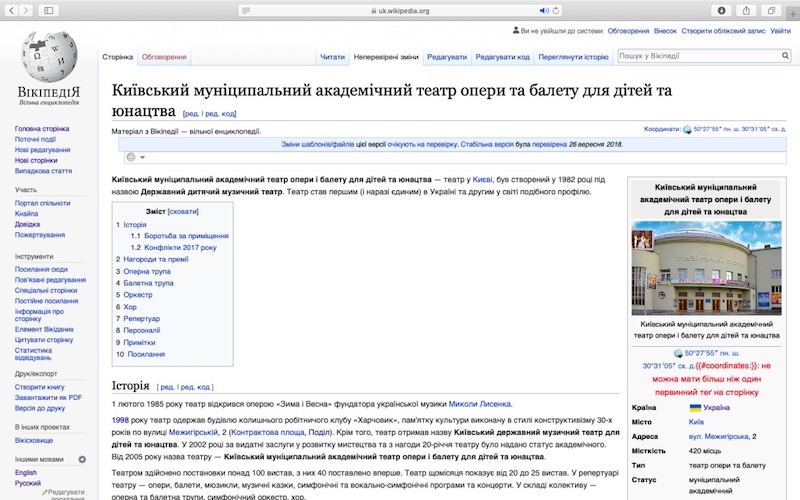Open the Share button in Safari toolbar
The width and height of the screenshot is (800, 500).
tap(746, 10)
